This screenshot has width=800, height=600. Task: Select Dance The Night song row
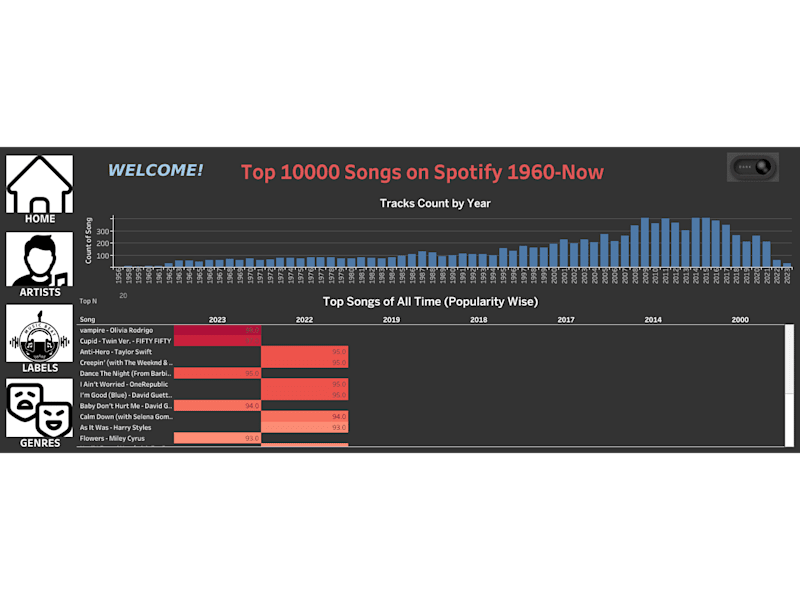(x=126, y=373)
